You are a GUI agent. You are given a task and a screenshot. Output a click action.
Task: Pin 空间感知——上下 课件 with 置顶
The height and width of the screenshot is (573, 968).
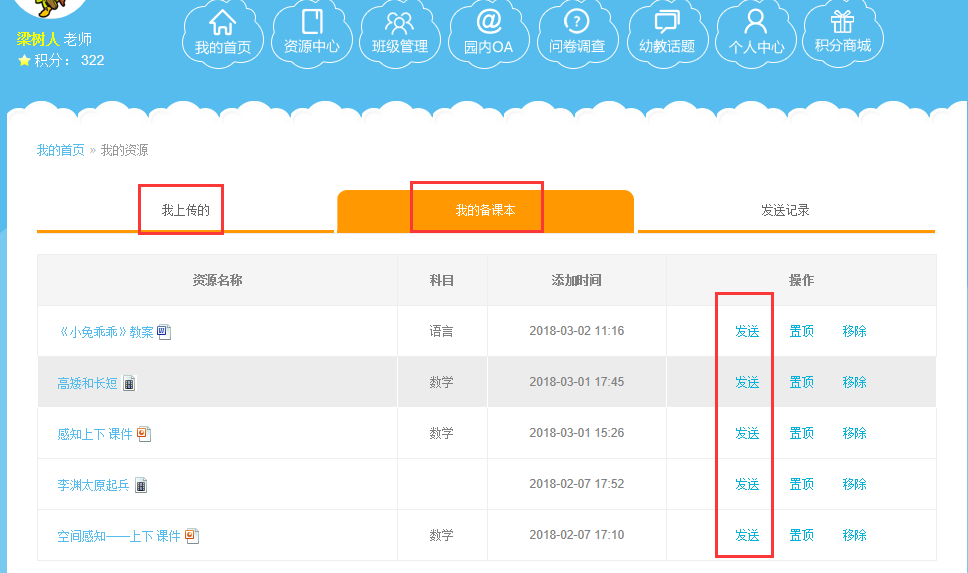[x=801, y=535]
